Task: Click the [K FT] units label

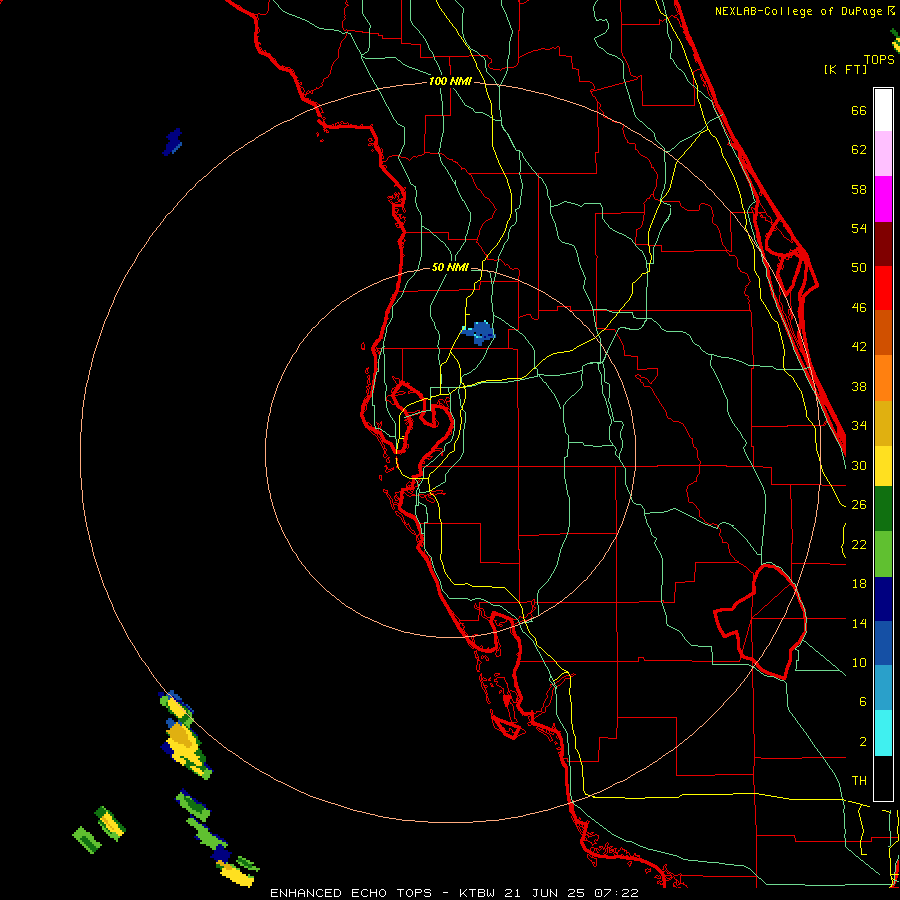Action: pos(845,69)
